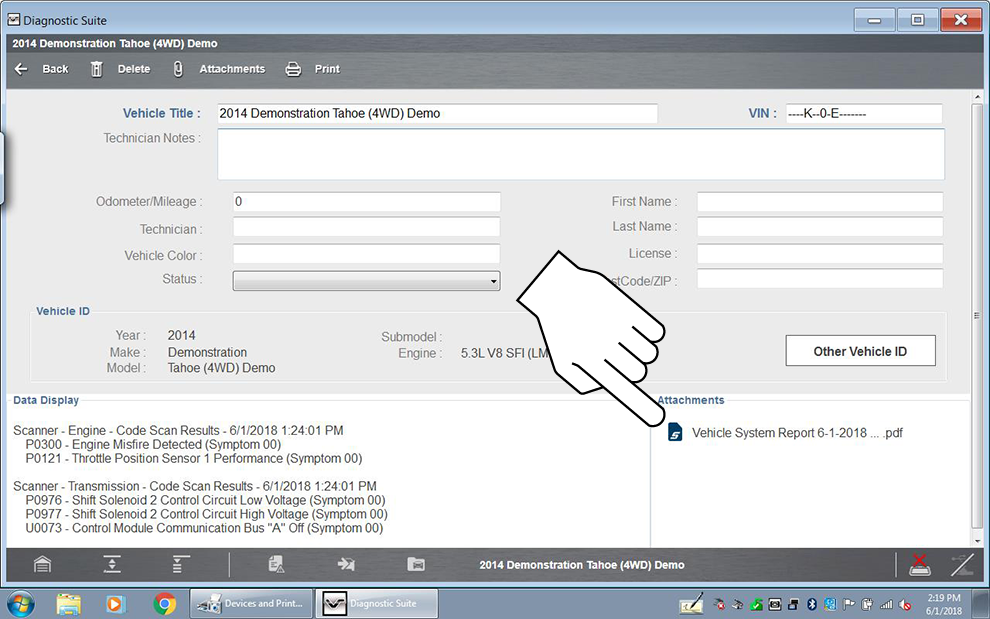
Task: Open the Vehicle System Report PDF attachment
Action: [796, 433]
